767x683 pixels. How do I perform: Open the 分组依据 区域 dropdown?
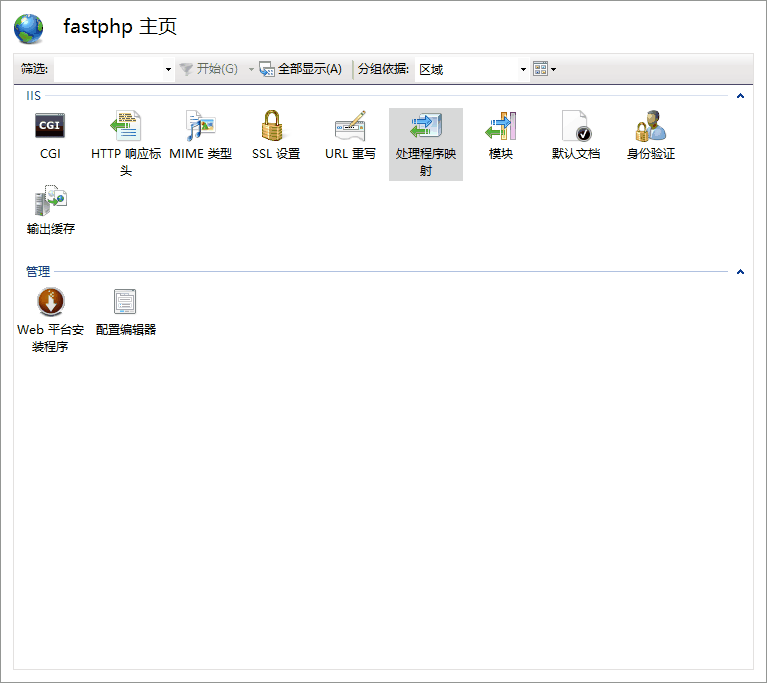(x=523, y=69)
